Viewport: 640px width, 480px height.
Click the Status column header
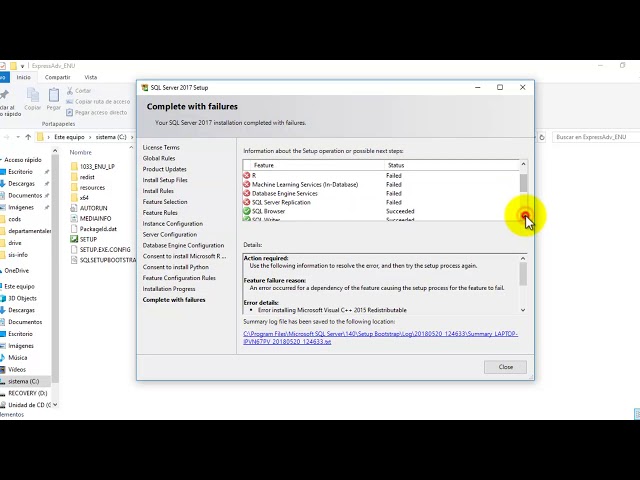(451, 165)
